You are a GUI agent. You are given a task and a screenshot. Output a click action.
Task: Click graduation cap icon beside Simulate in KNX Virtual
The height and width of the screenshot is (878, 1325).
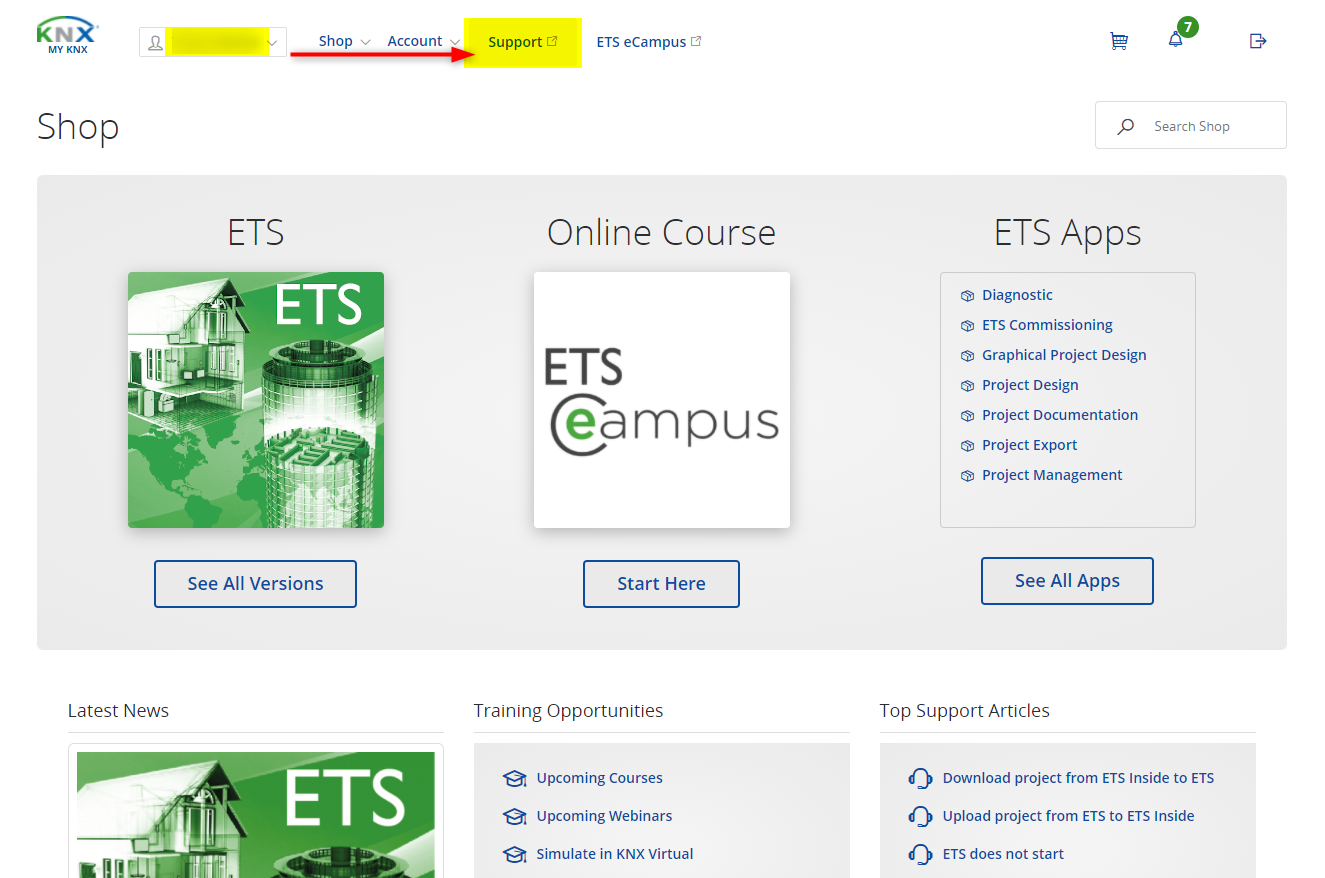(x=514, y=854)
